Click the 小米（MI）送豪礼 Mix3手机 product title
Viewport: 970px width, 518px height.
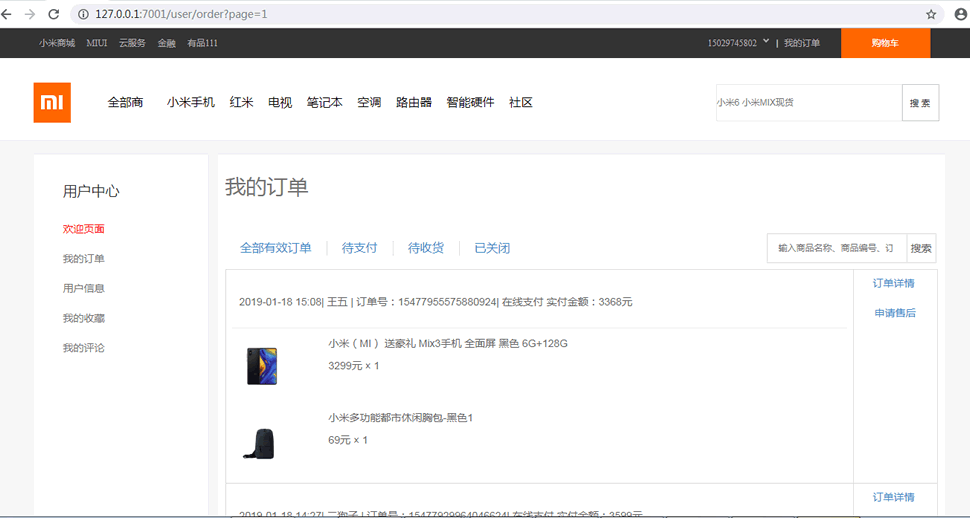[x=448, y=343]
